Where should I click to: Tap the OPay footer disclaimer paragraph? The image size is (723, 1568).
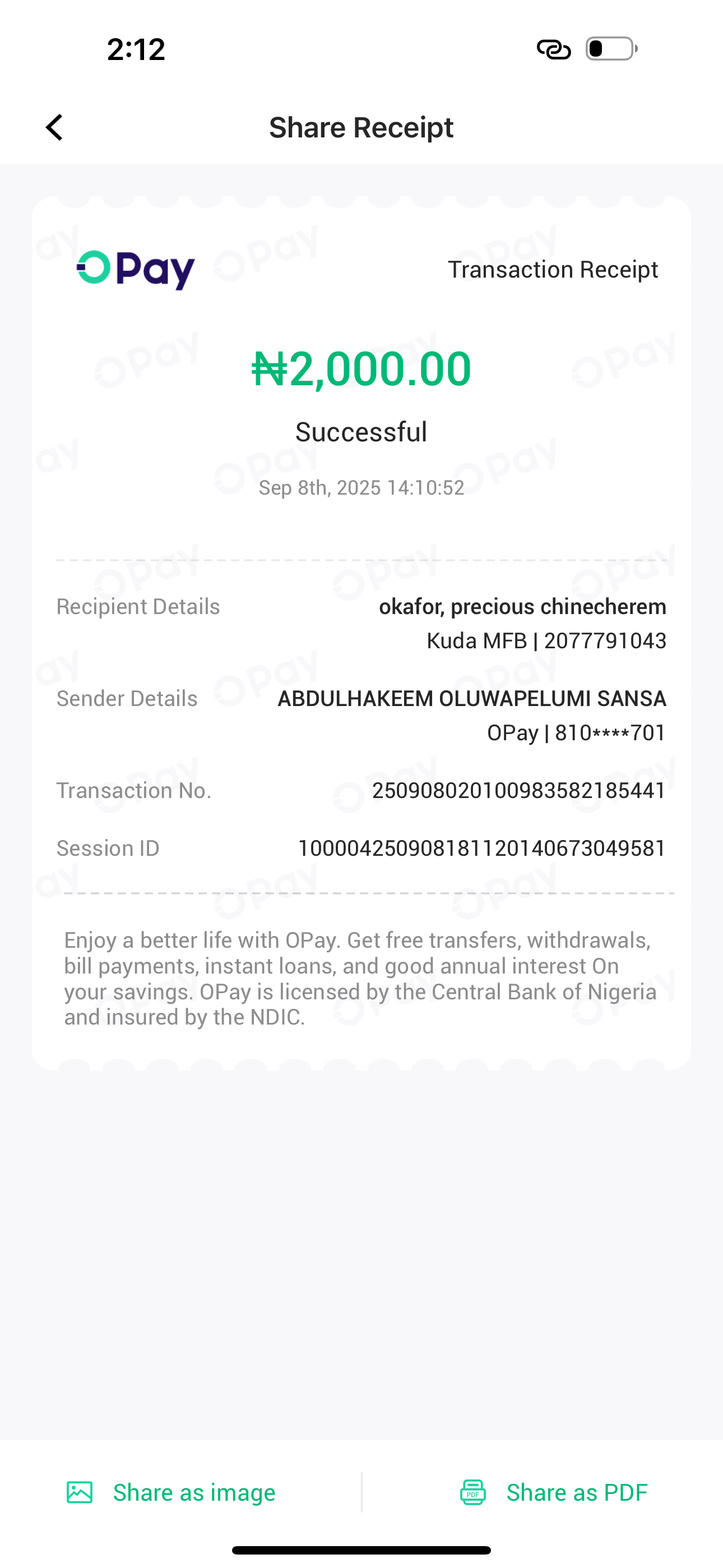pos(360,978)
